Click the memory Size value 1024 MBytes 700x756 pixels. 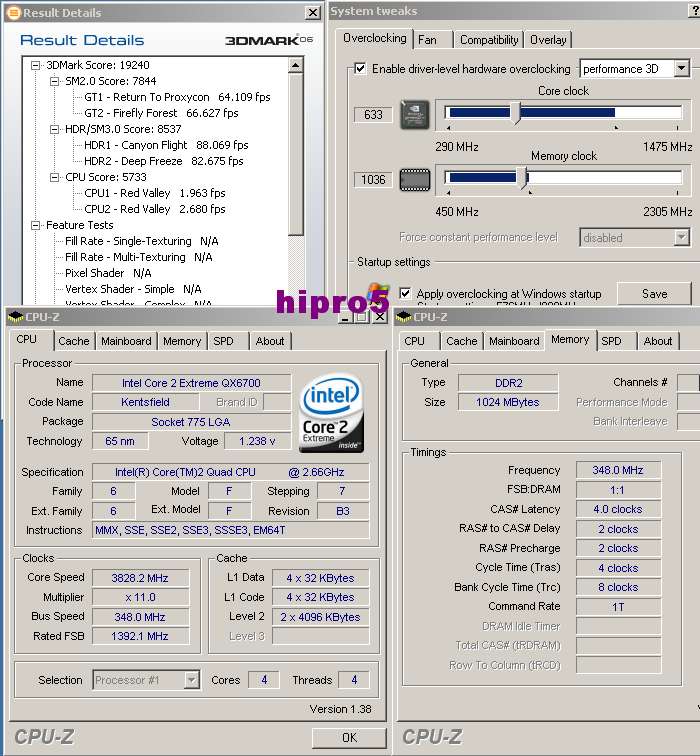[x=508, y=402]
